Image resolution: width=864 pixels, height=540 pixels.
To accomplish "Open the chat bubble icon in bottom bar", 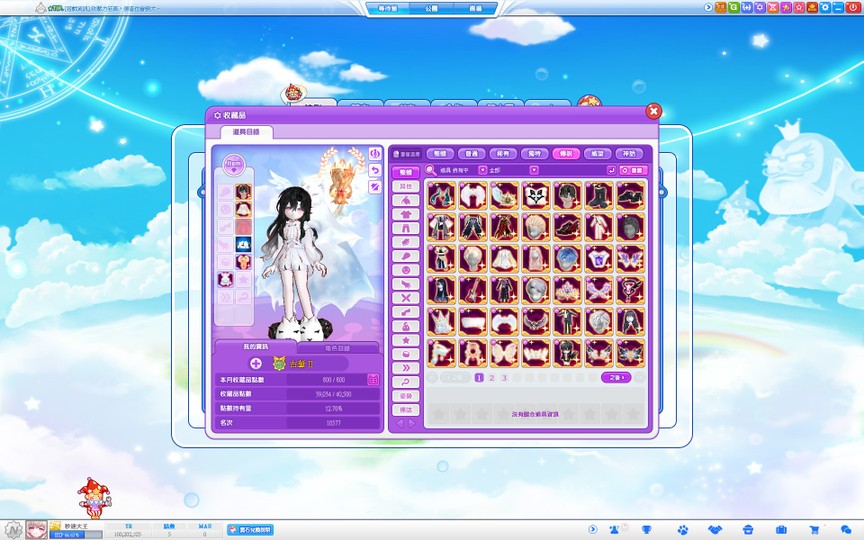I will pyautogui.click(x=846, y=529).
